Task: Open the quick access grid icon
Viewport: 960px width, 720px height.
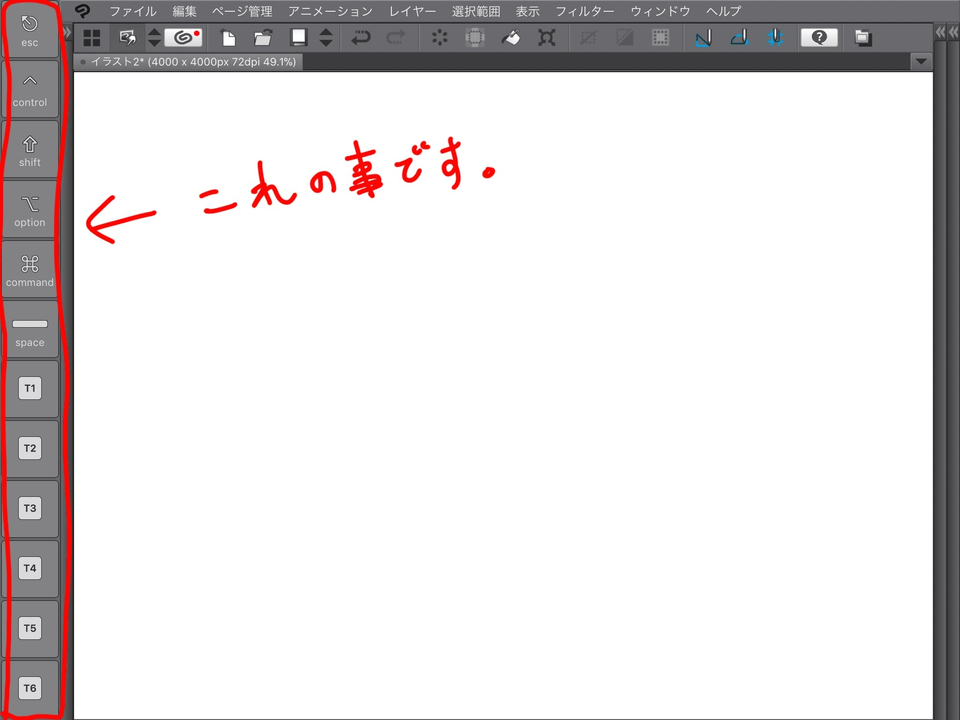Action: pos(92,38)
